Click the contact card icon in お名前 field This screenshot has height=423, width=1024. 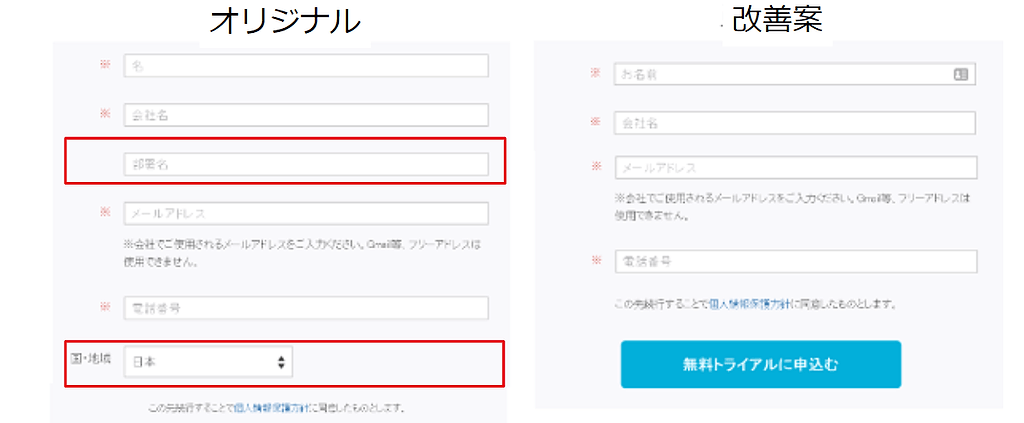[961, 74]
